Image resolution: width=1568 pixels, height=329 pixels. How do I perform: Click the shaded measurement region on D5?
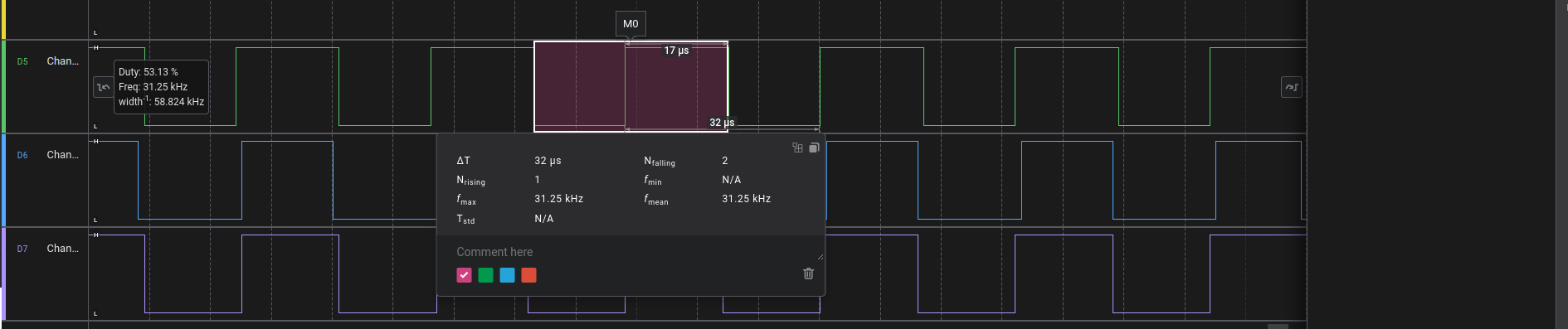point(631,86)
